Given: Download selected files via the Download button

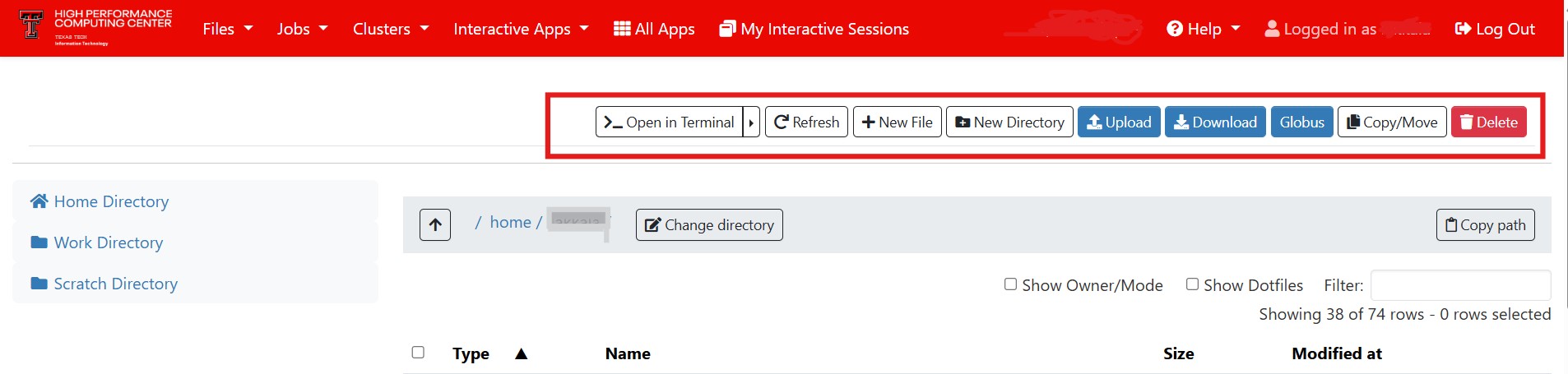Looking at the screenshot, I should [1214, 122].
